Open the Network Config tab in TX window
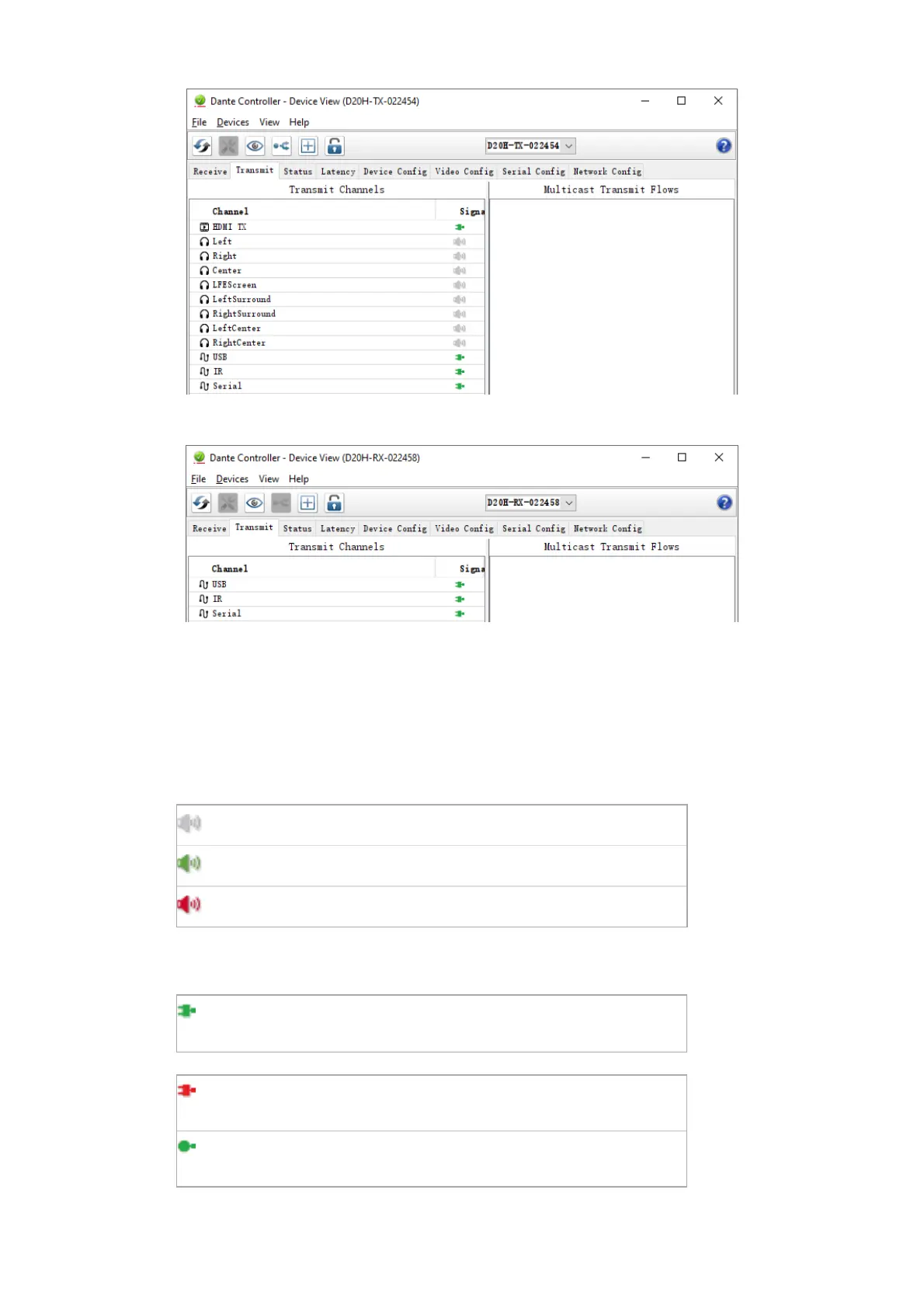 pos(607,172)
